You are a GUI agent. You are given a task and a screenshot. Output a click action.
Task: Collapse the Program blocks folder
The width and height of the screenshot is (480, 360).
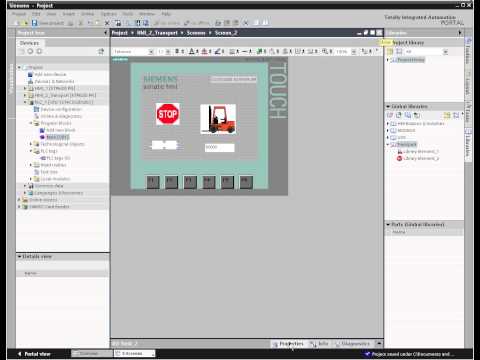point(31,123)
